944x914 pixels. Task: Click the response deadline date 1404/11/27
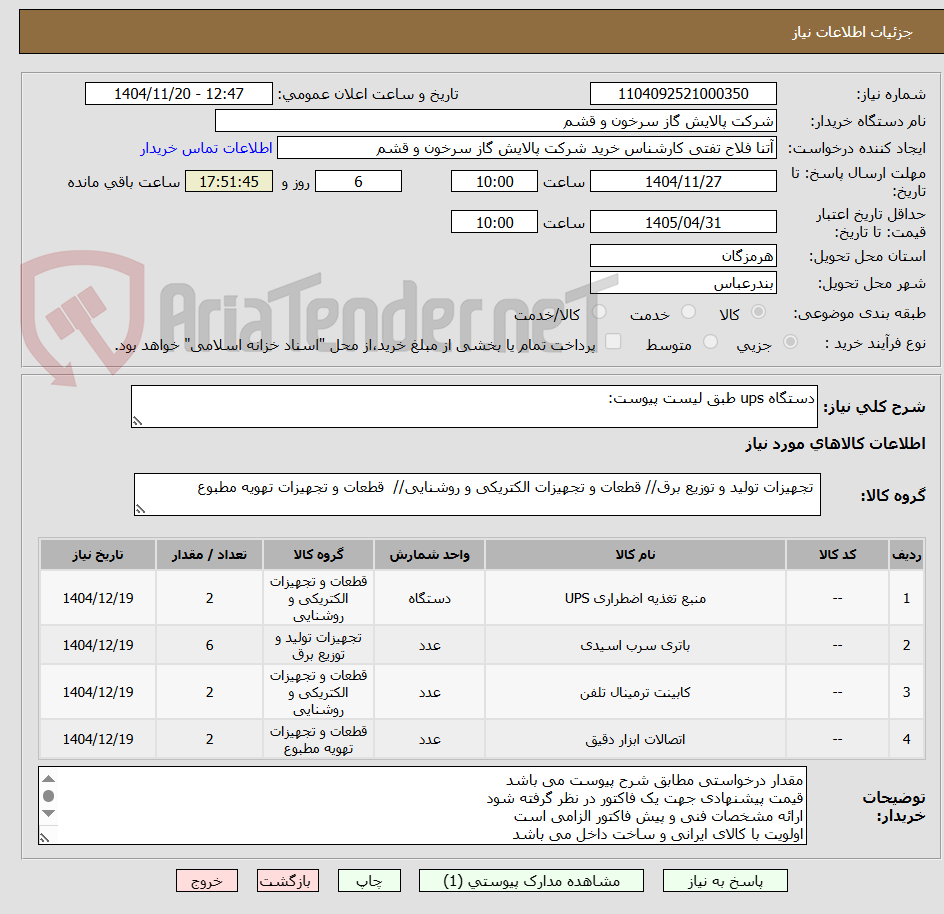[x=683, y=181]
